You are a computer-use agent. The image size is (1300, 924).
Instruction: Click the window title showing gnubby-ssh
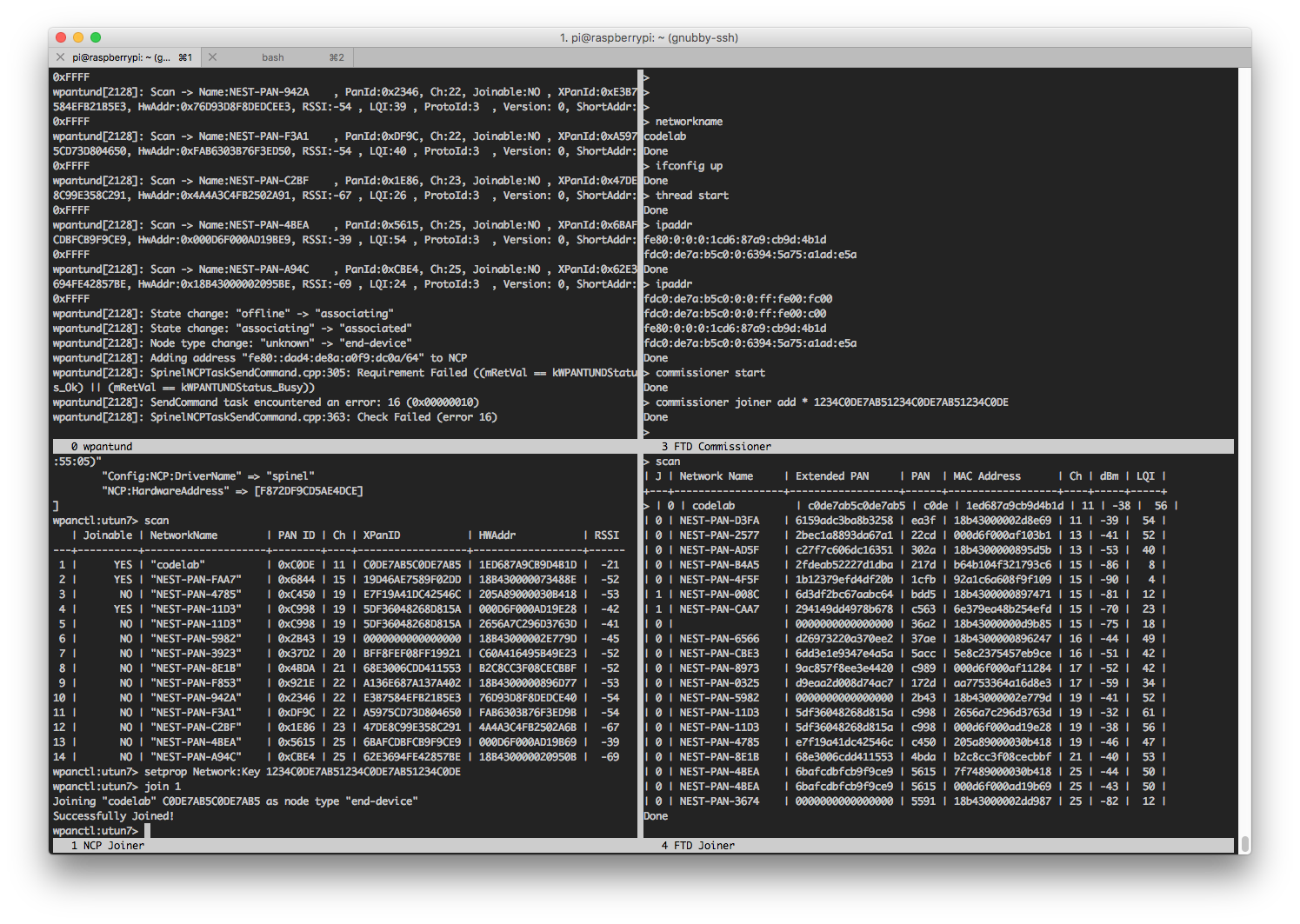pos(650,37)
